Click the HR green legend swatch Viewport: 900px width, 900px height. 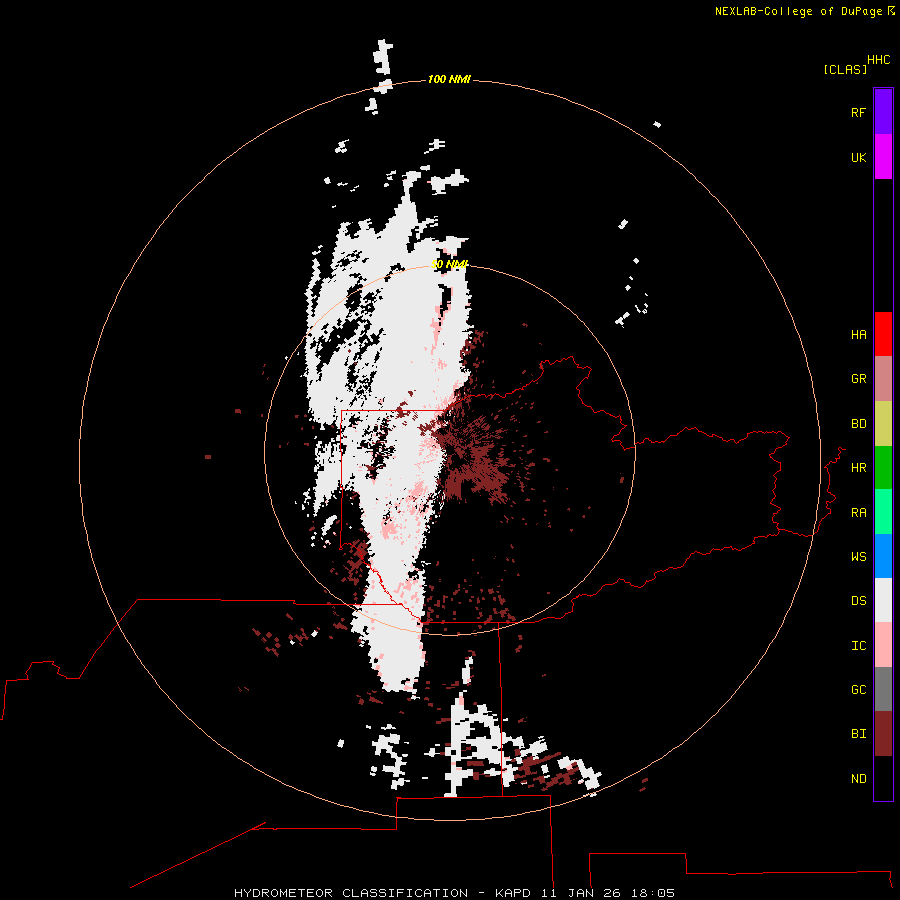[883, 468]
